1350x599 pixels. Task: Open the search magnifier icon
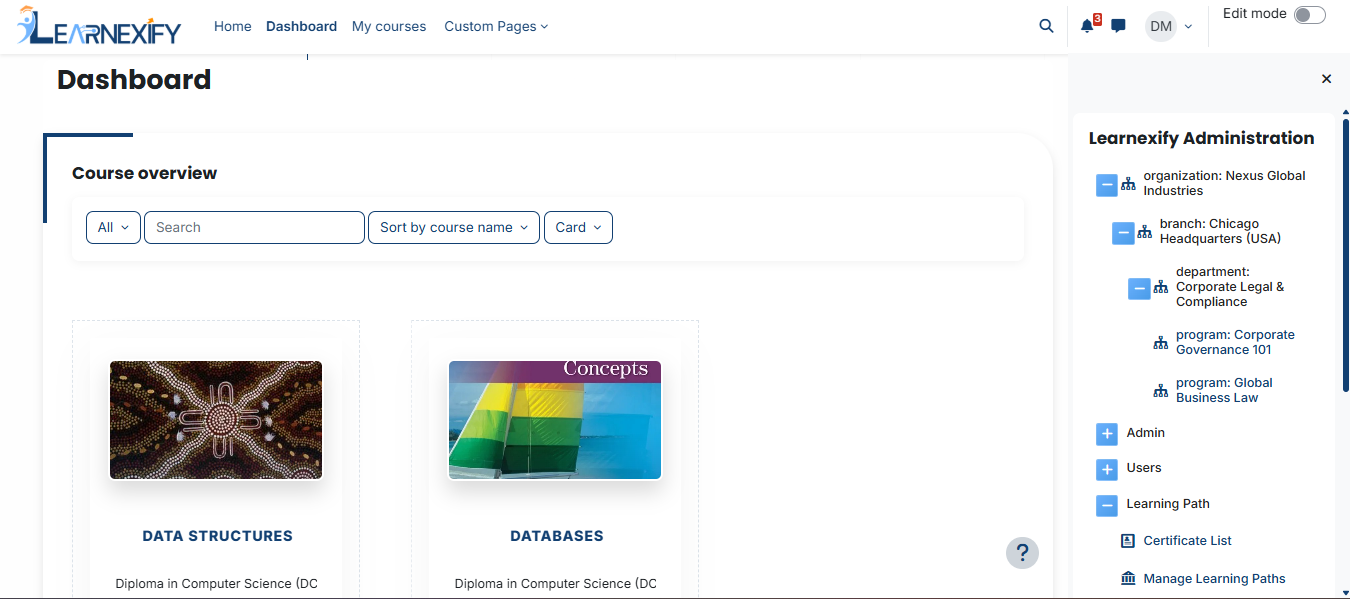[1046, 26]
